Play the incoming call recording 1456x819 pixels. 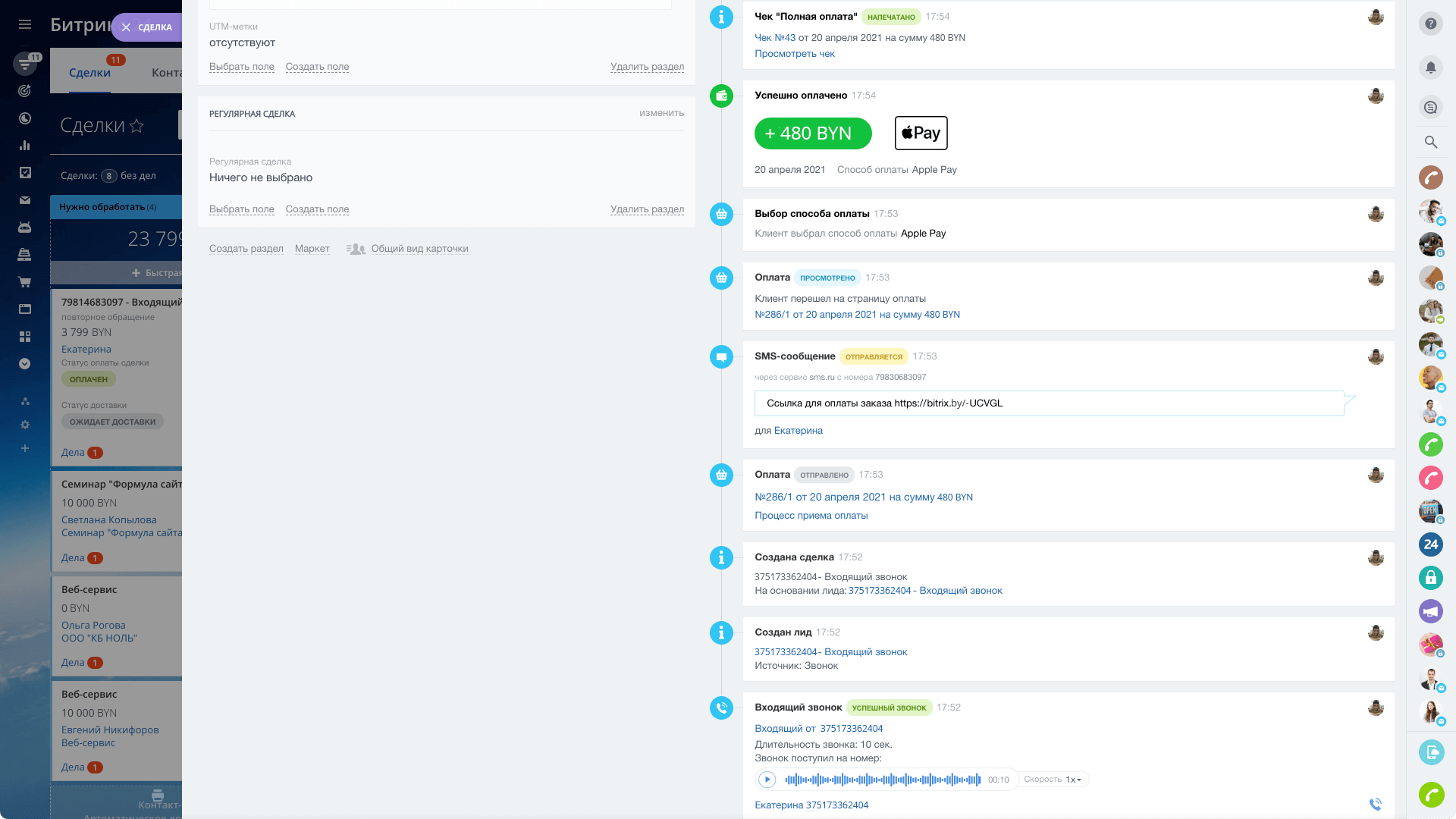pyautogui.click(x=767, y=780)
